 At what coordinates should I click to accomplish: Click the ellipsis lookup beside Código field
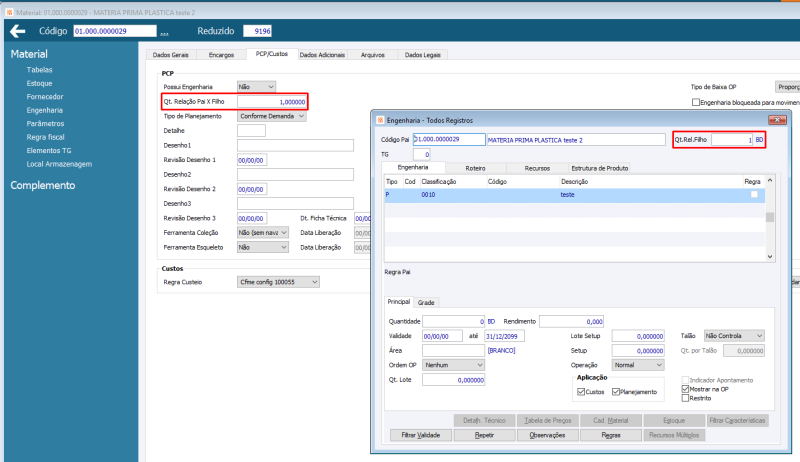164,33
